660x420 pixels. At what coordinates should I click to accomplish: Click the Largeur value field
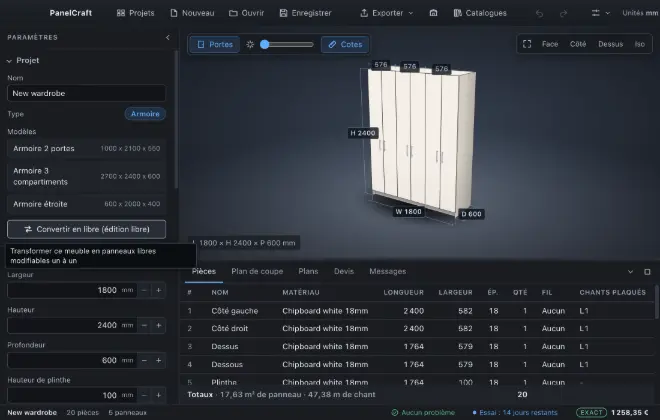(72, 290)
